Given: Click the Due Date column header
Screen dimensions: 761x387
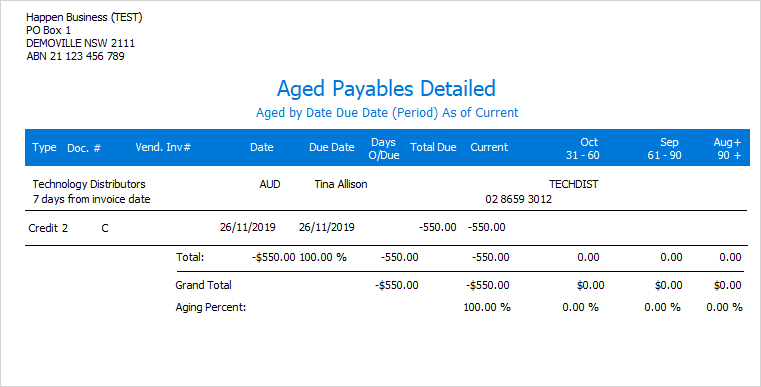Looking at the screenshot, I should point(331,147).
